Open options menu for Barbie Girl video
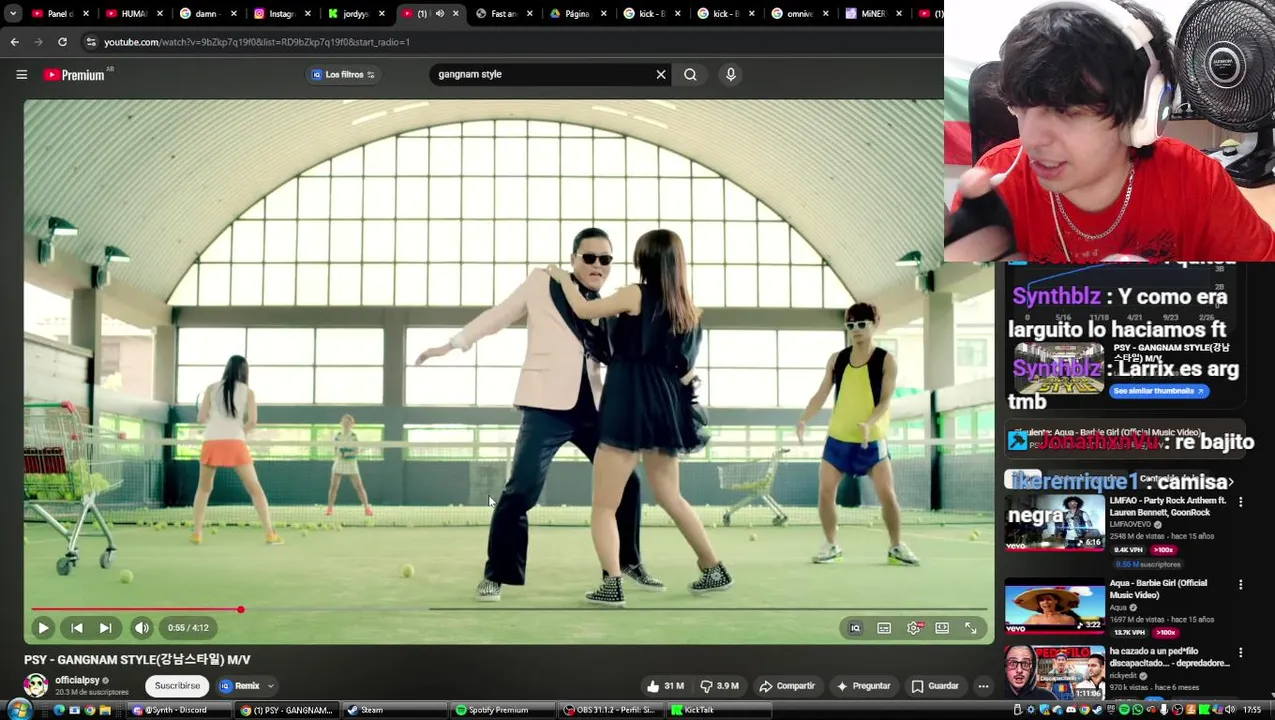1275x720 pixels. tap(1241, 584)
